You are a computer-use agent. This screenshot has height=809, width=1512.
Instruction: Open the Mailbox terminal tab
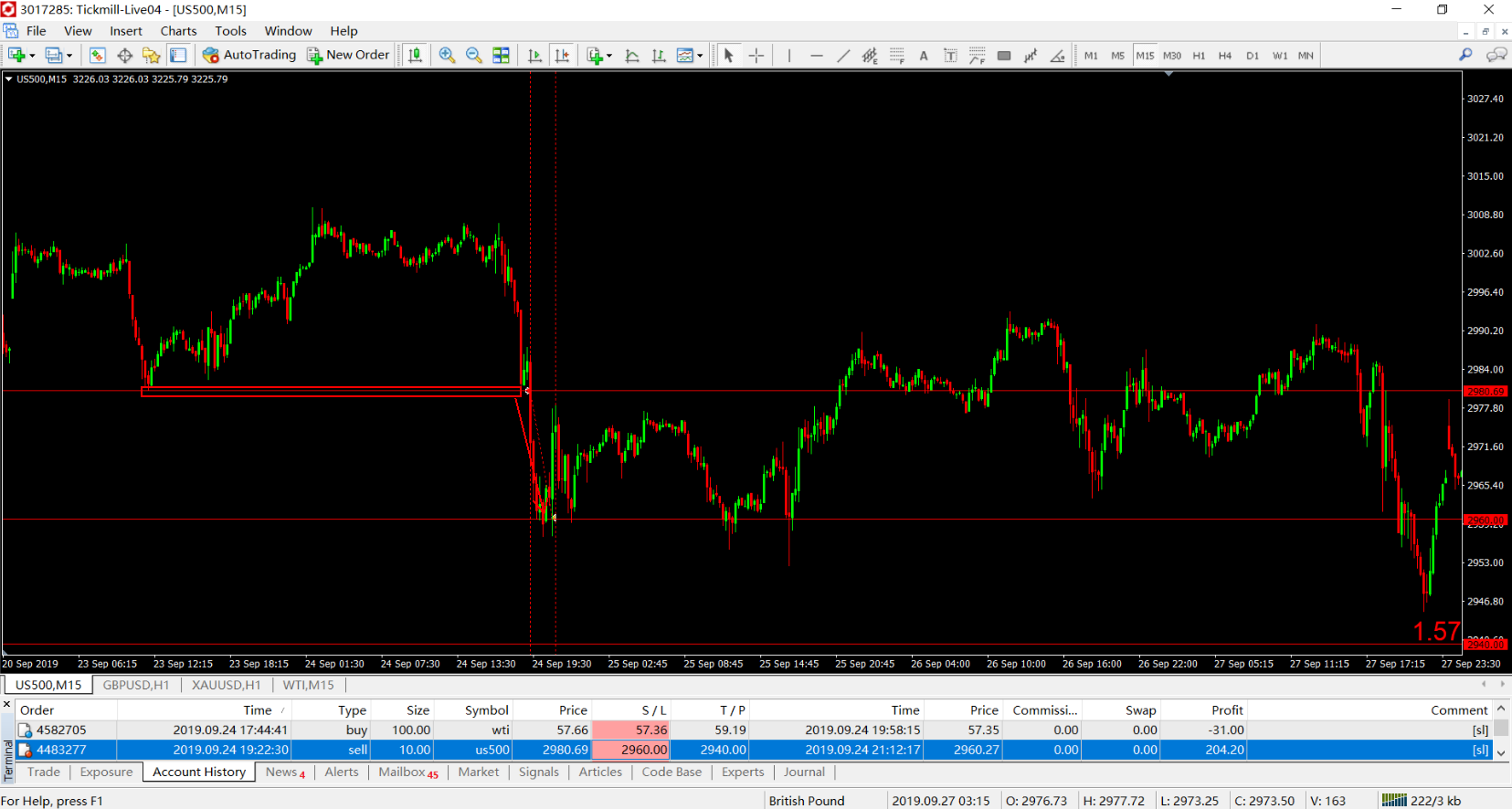[x=407, y=772]
